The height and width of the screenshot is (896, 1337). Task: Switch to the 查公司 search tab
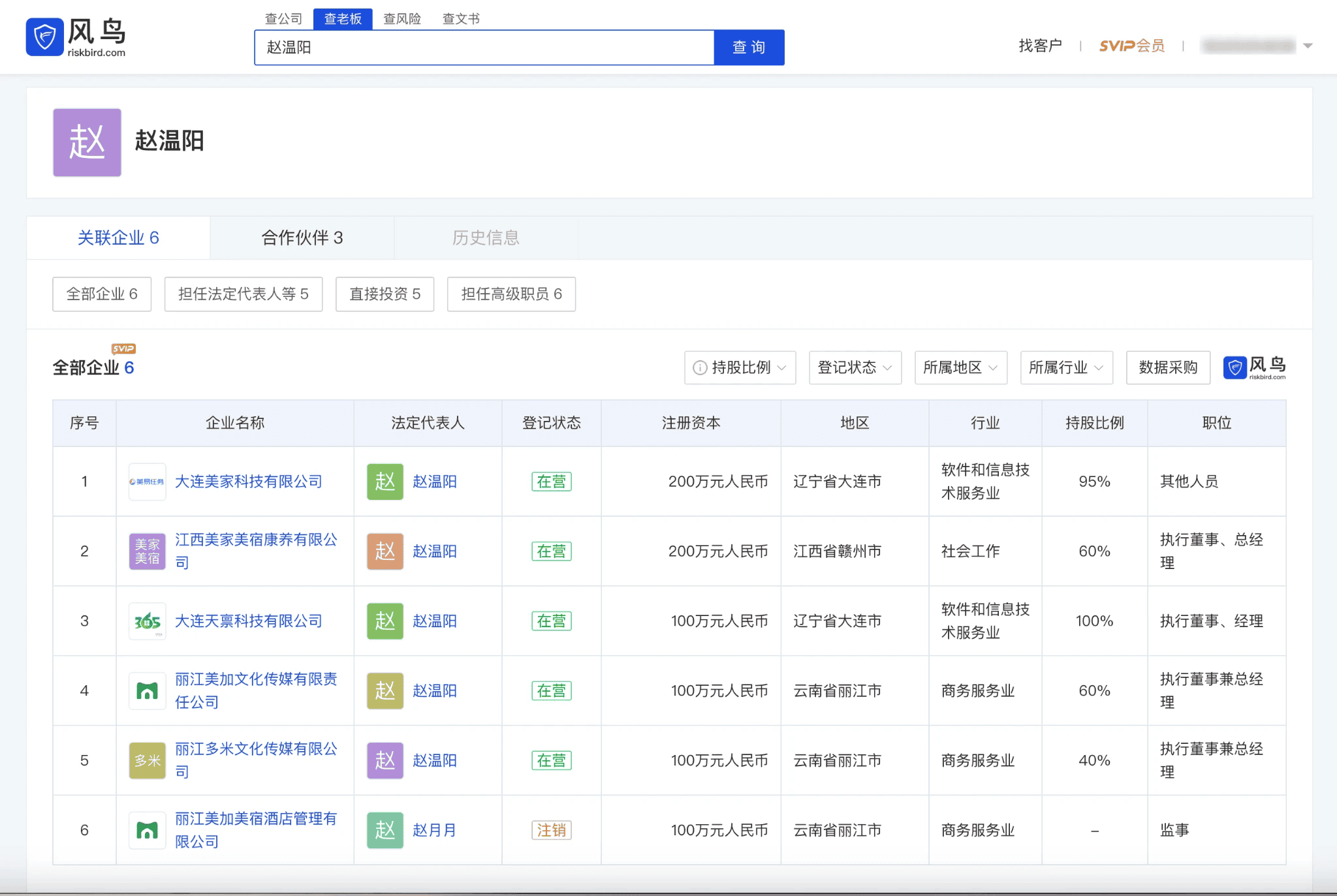(x=283, y=19)
